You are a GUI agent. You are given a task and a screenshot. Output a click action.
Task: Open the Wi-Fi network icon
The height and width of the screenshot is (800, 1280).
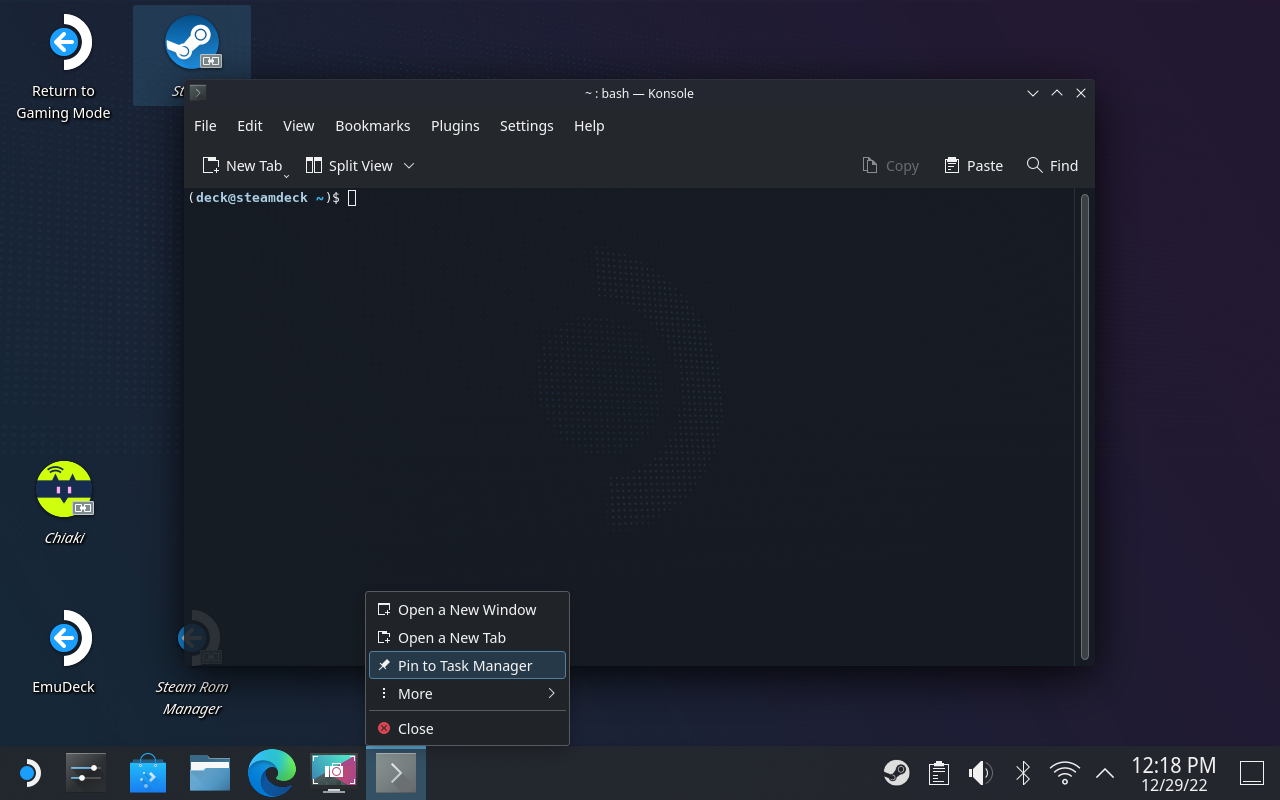[x=1065, y=773]
